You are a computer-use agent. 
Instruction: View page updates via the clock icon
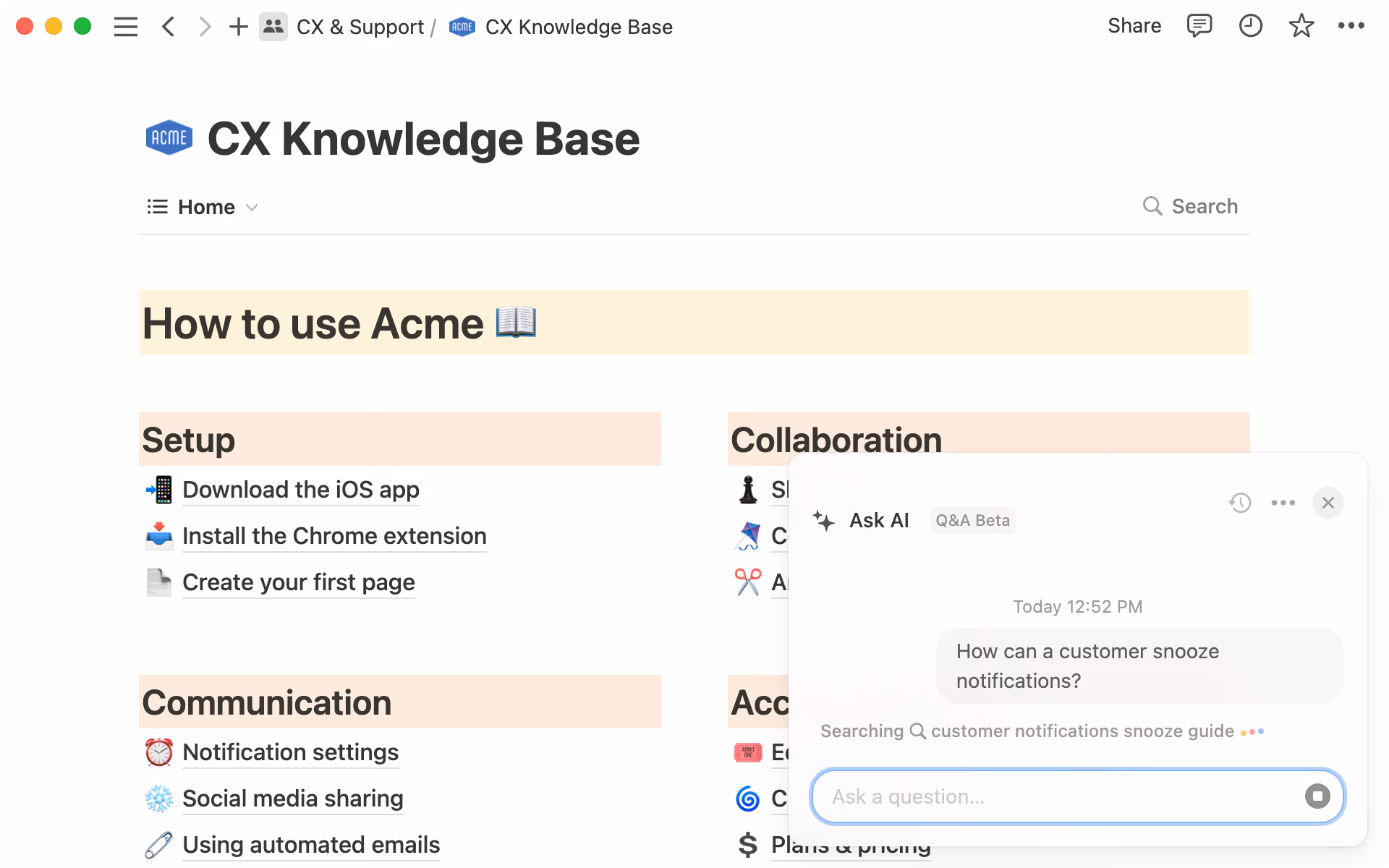coord(1250,27)
